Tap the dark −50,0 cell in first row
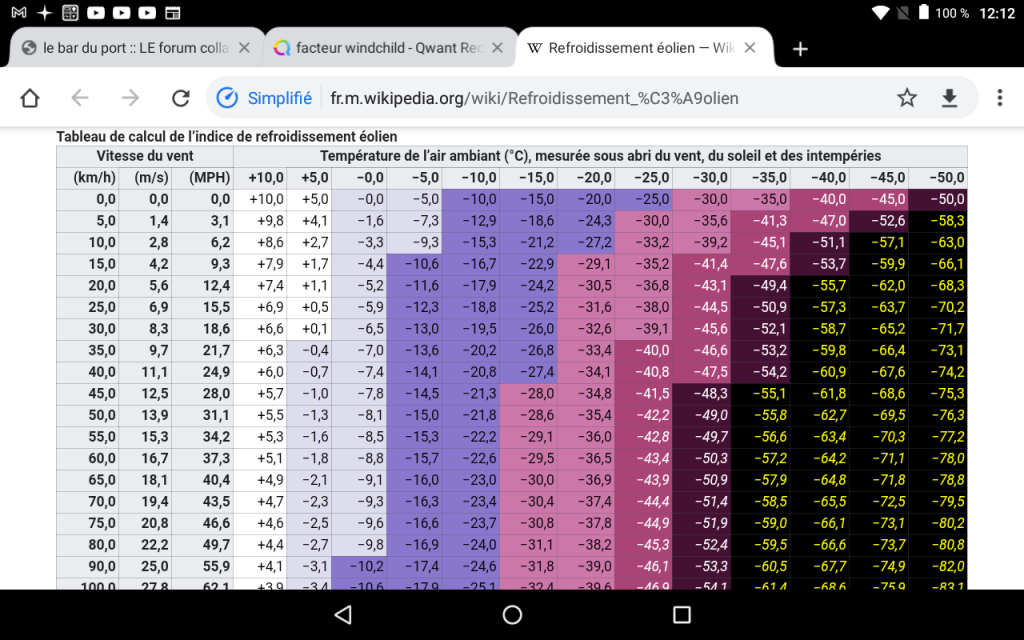1024x640 pixels. 938,200
